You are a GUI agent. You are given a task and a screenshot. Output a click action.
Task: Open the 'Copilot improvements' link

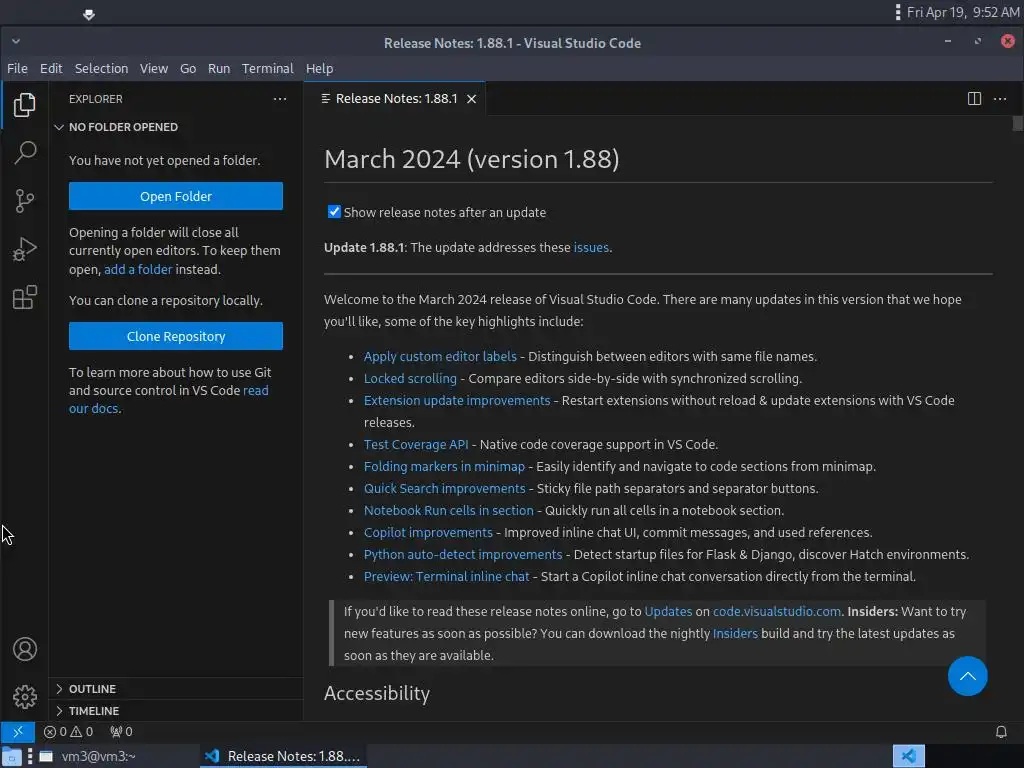pos(428,532)
